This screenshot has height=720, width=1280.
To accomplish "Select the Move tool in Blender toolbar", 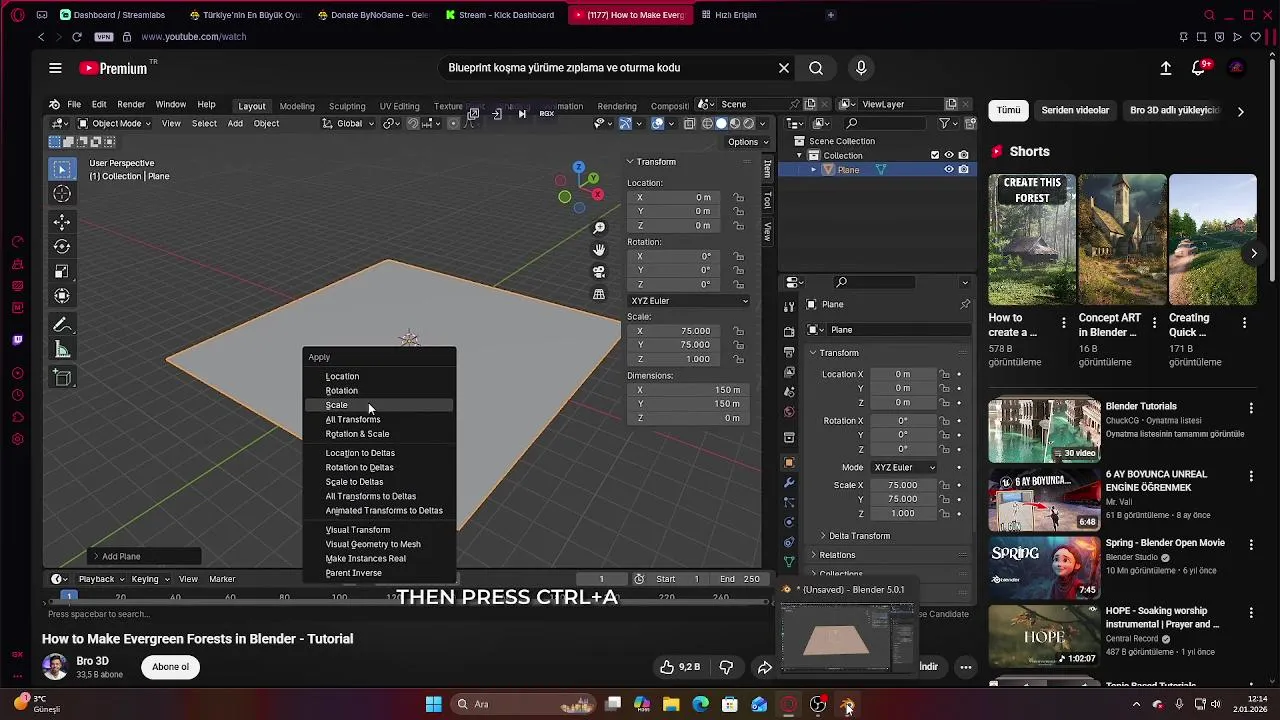I will [x=62, y=222].
